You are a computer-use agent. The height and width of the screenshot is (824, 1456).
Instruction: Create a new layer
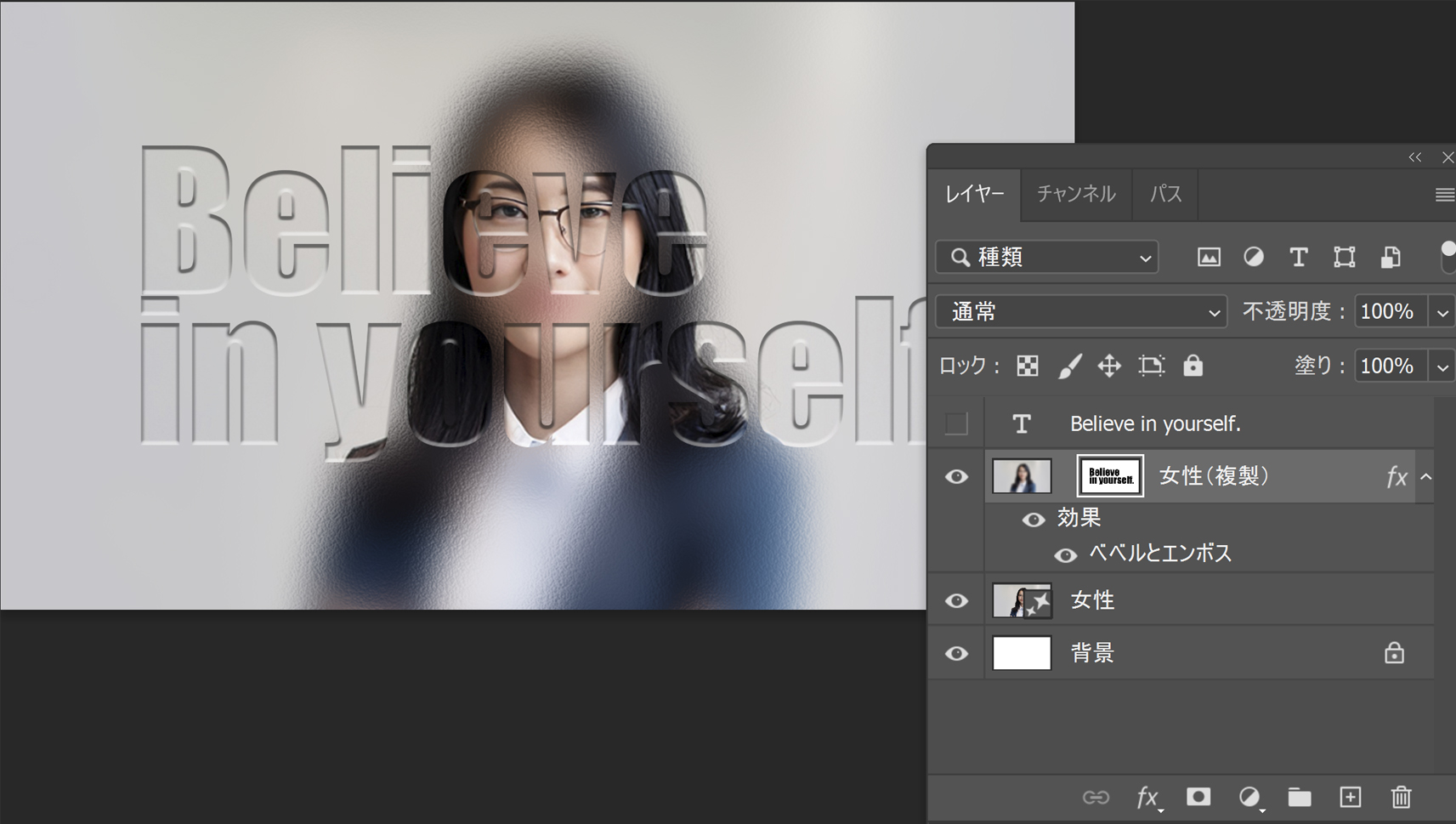click(1350, 797)
